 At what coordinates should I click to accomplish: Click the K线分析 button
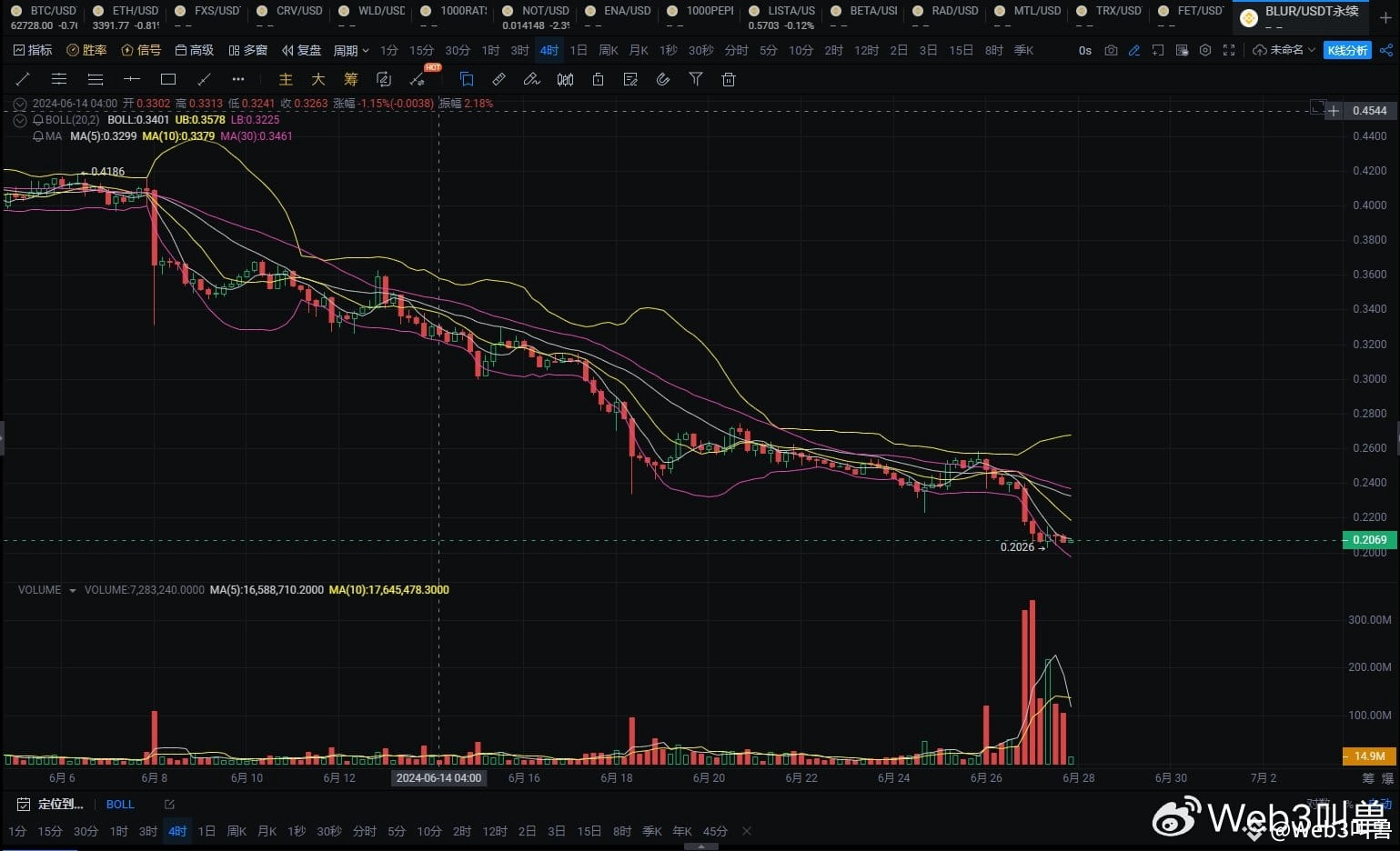1347,50
